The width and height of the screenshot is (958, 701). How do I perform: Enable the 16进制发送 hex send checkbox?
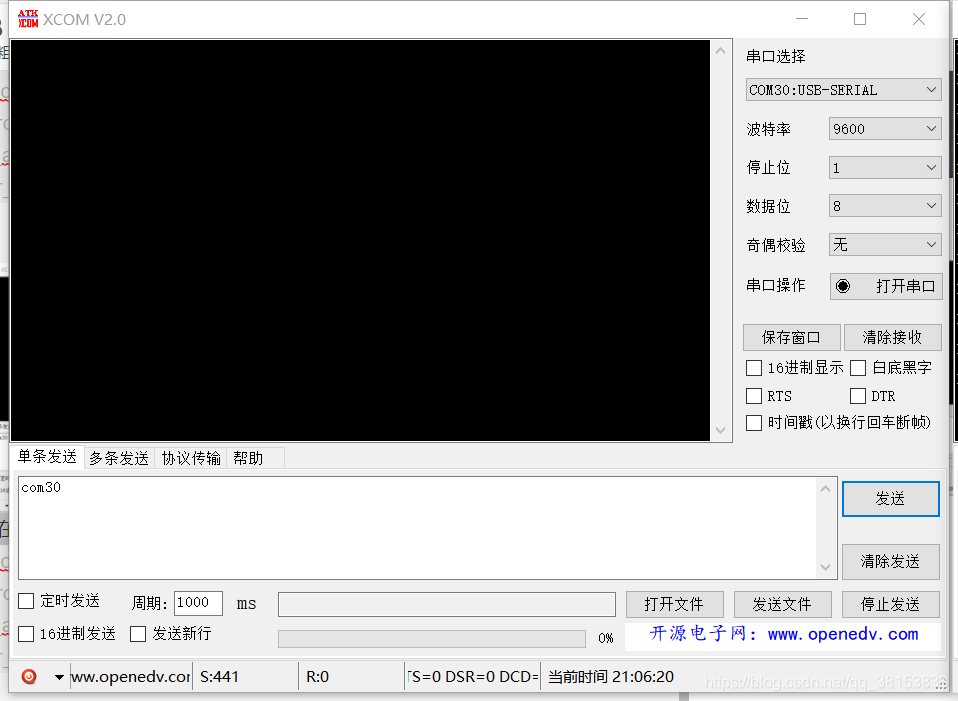pyautogui.click(x=26, y=634)
